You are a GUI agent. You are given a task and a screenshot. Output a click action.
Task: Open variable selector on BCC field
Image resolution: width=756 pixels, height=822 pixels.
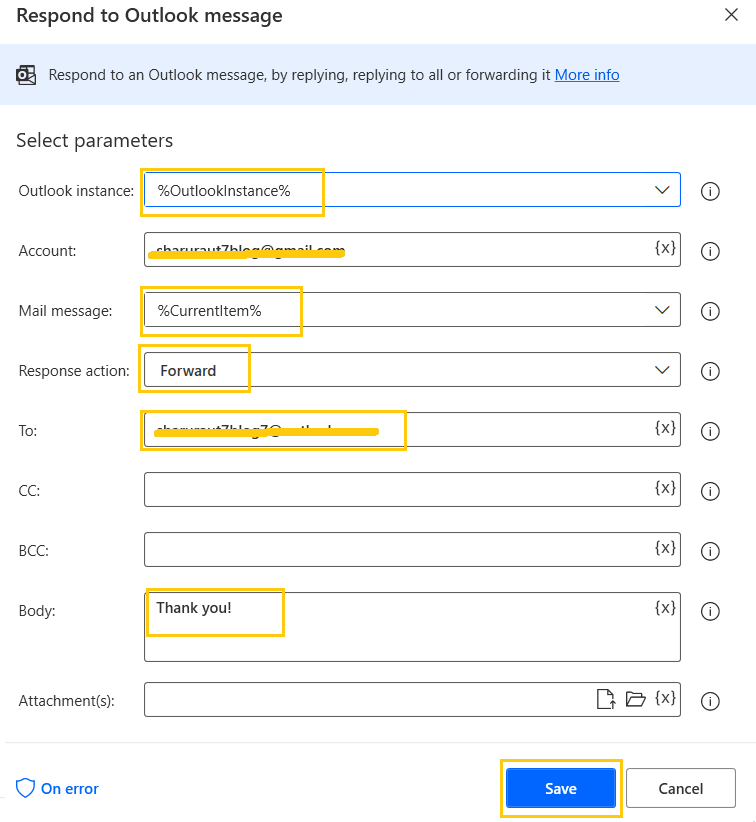665,547
